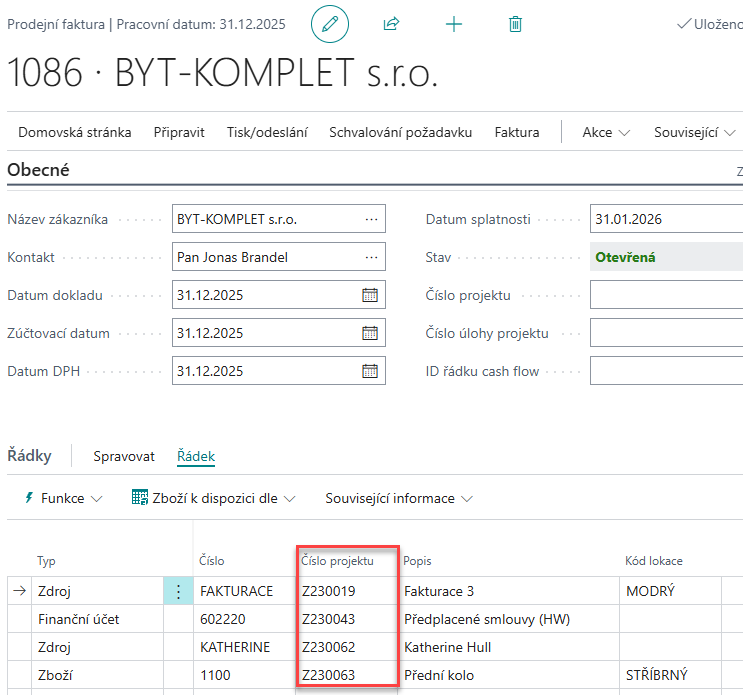
Task: Click the Číslo projektu column header
Action: (x=337, y=561)
